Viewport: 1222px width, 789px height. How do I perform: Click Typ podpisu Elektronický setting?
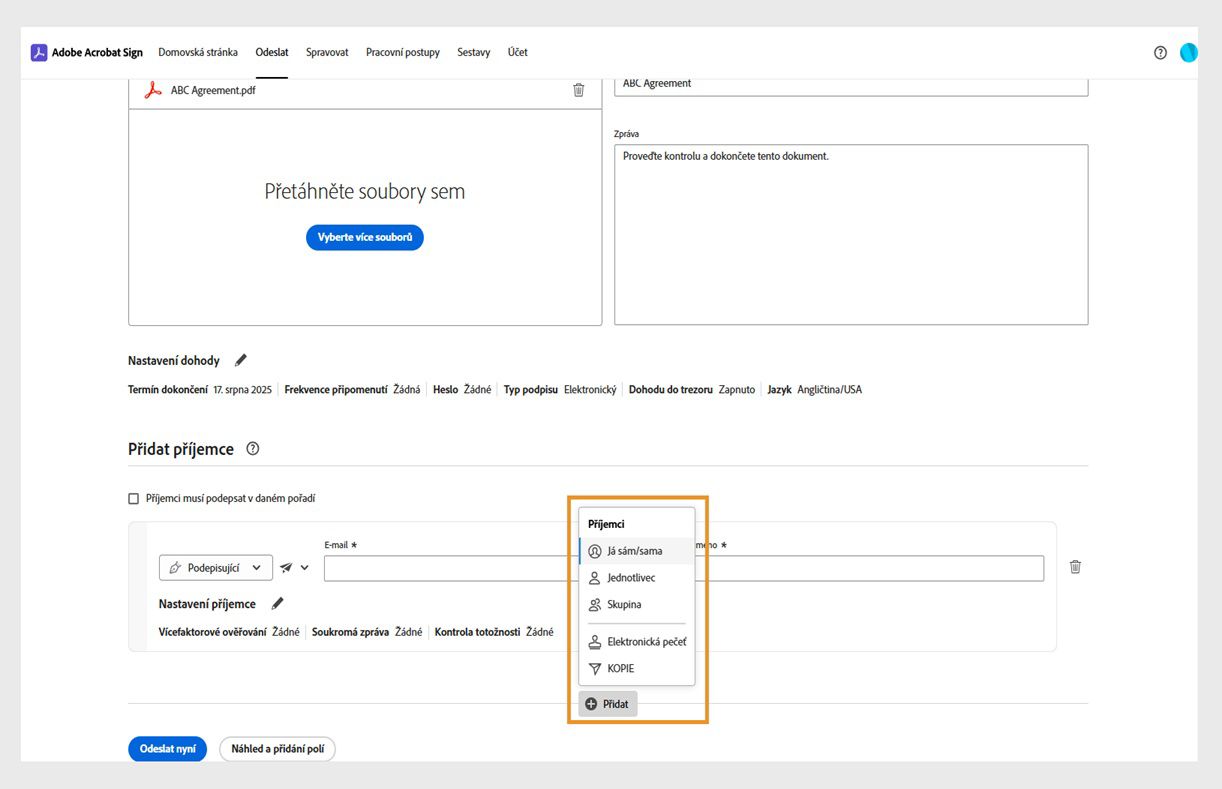[x=560, y=390]
